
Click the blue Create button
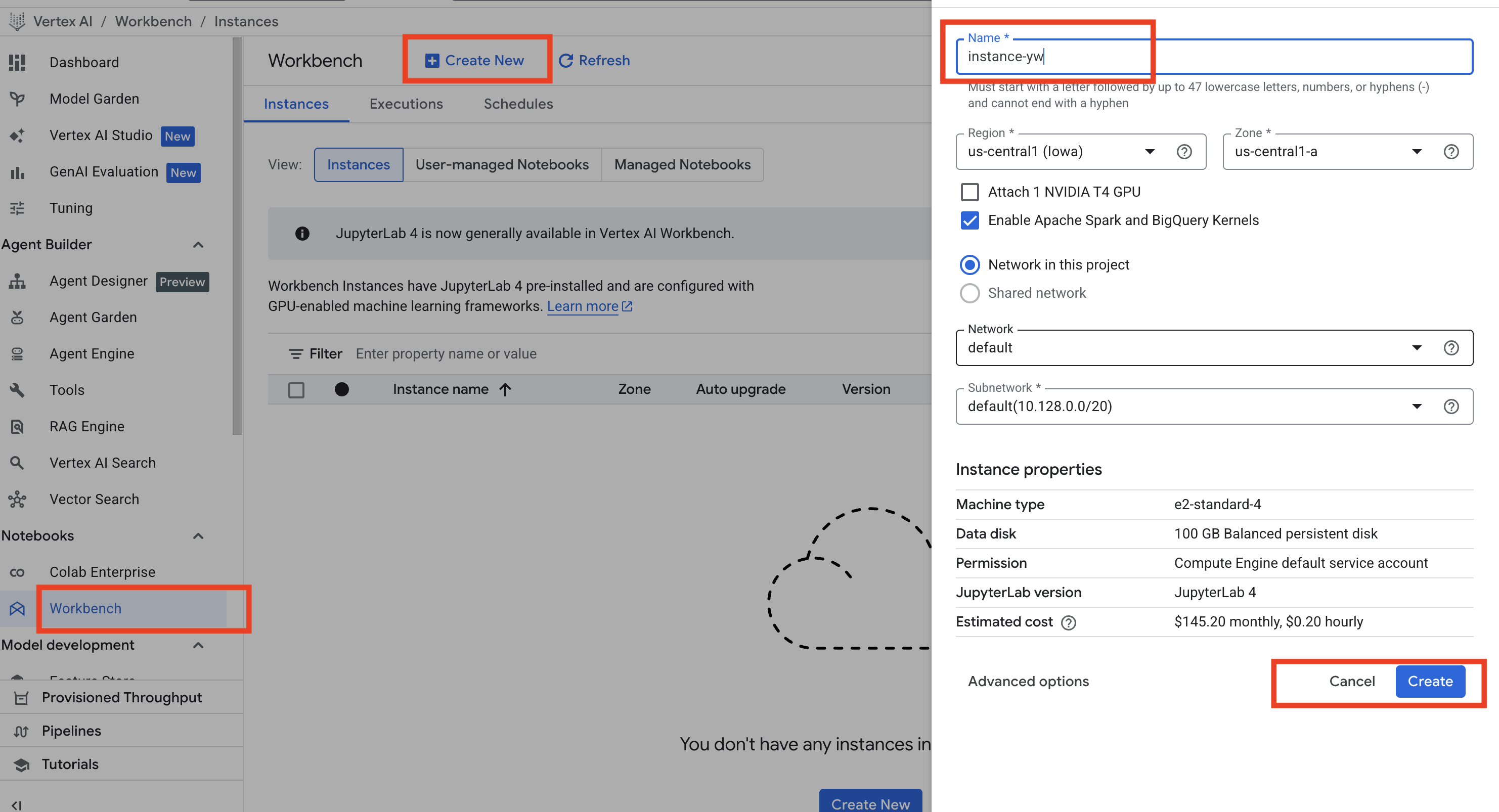coord(1430,681)
